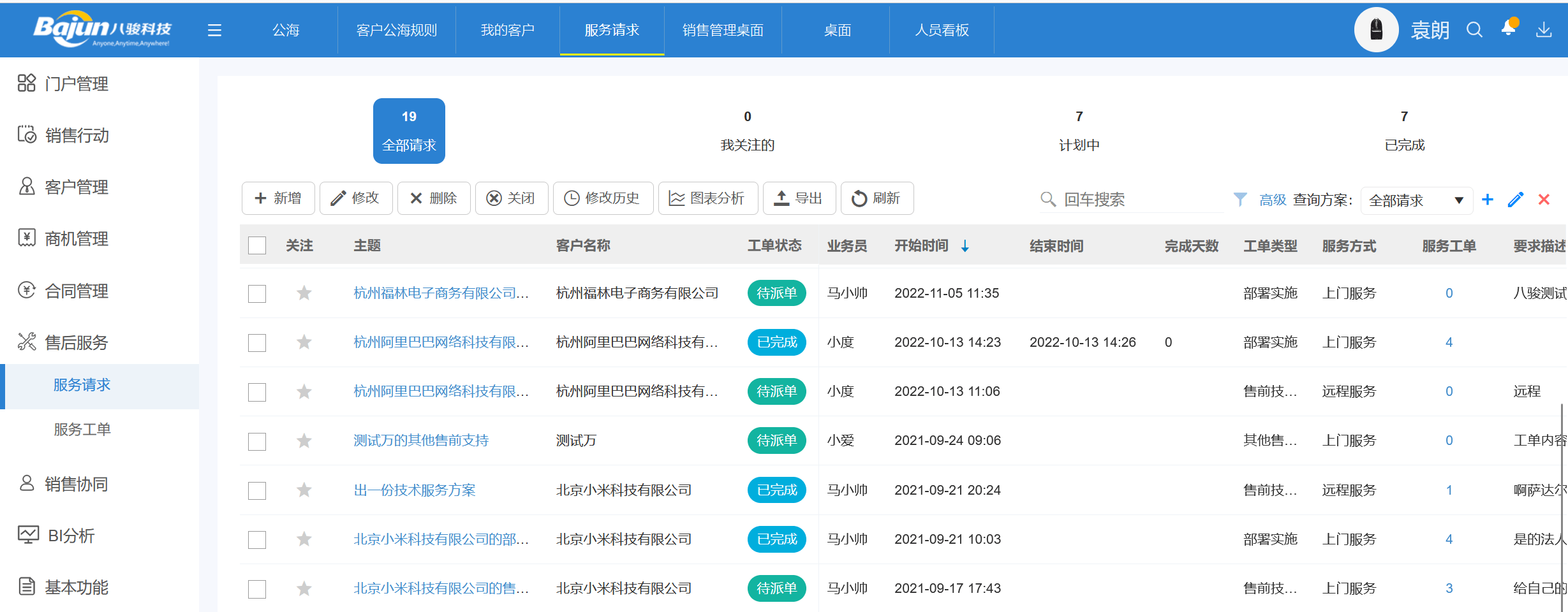
Task: Open the notification bell
Action: tap(1508, 29)
